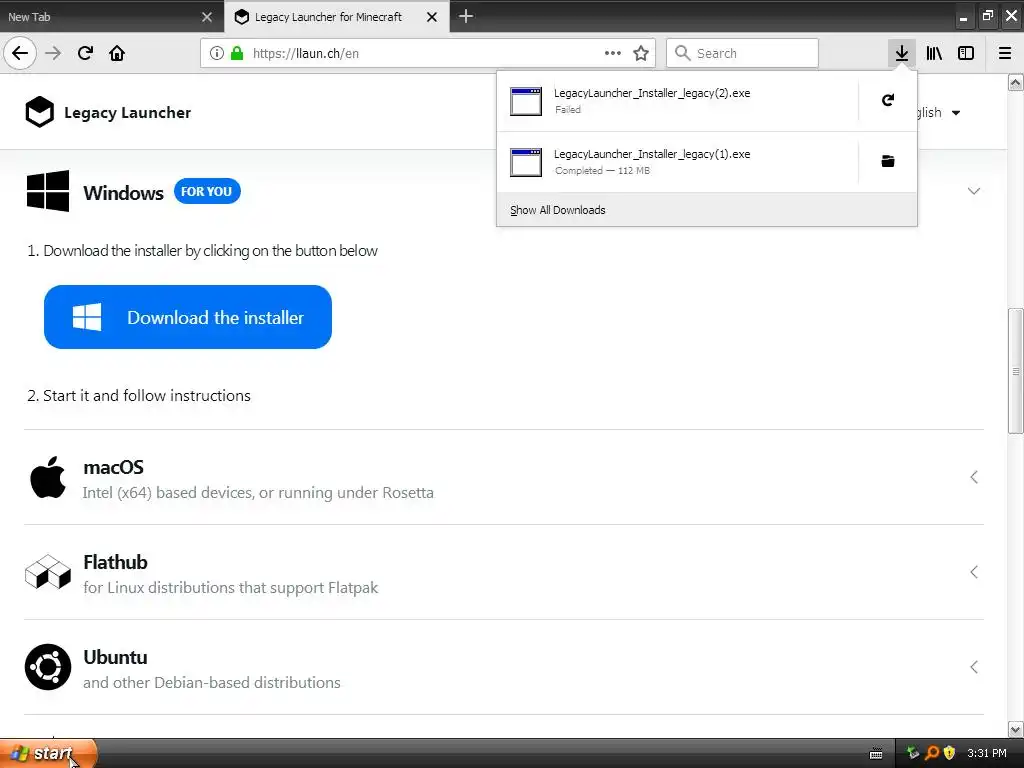Click the Apple macOS icon

tap(48, 477)
